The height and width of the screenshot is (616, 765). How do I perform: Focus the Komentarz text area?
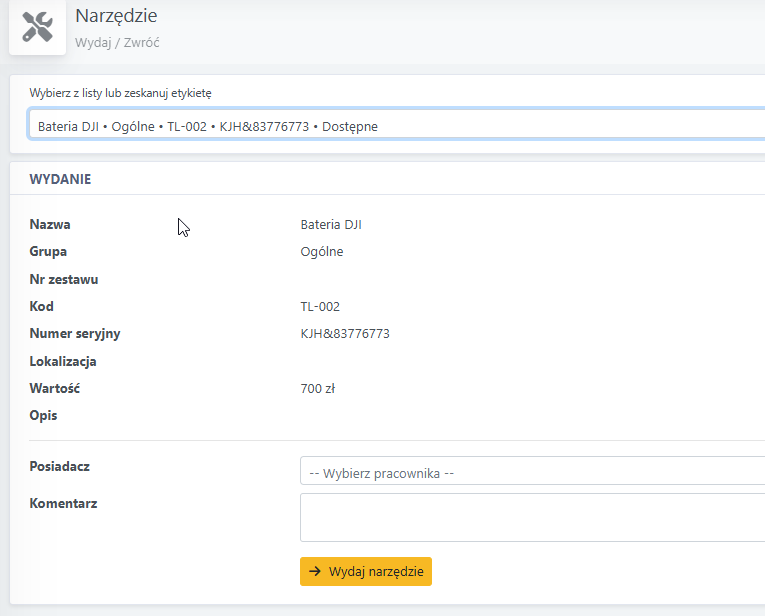coord(532,517)
